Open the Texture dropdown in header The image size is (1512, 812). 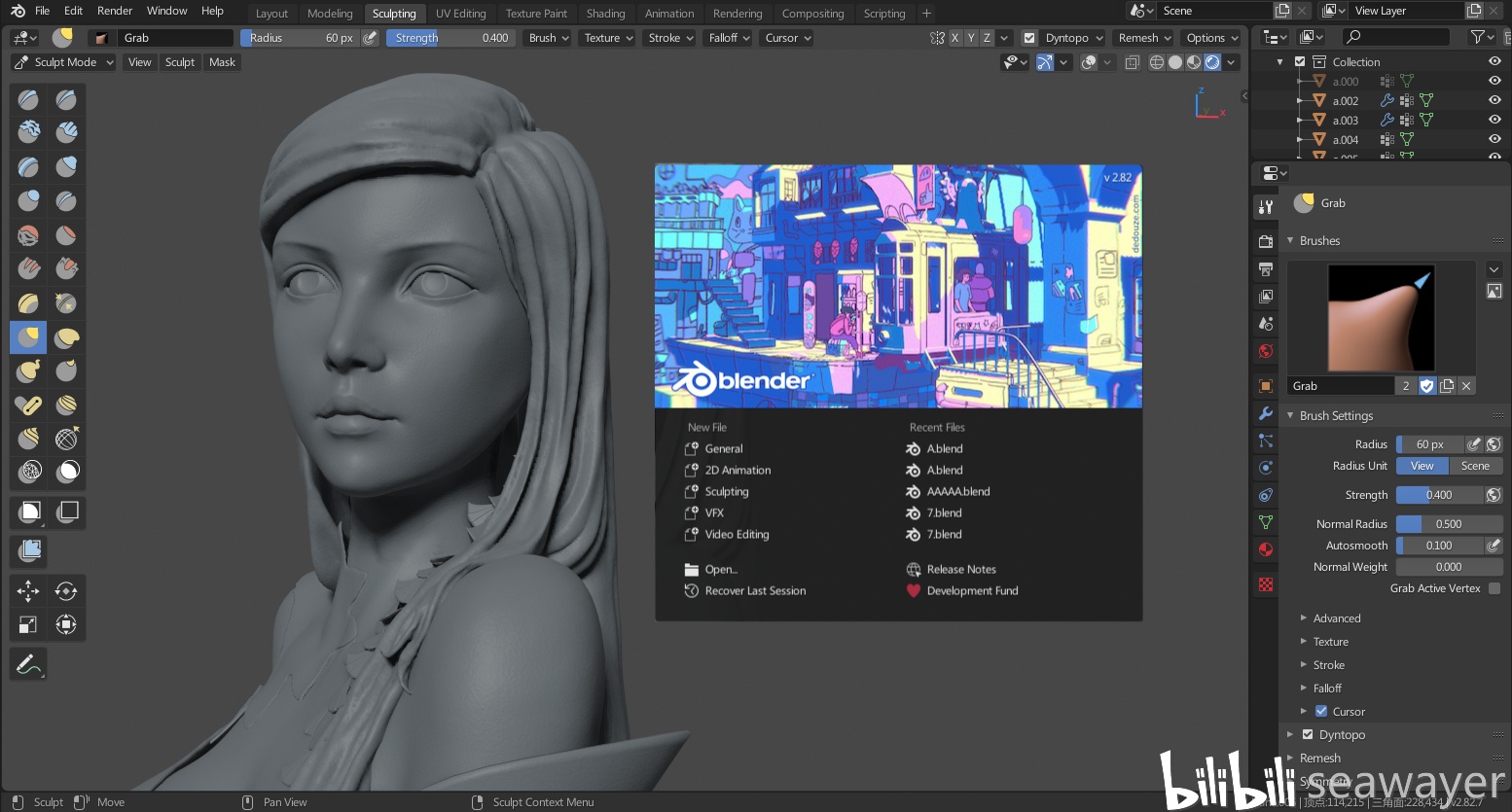coord(608,38)
